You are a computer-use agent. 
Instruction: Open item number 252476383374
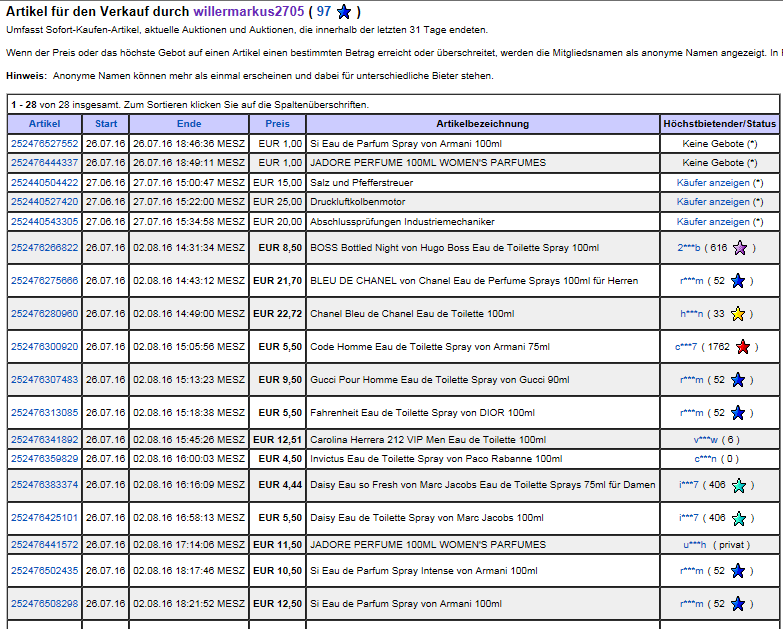coord(44,485)
